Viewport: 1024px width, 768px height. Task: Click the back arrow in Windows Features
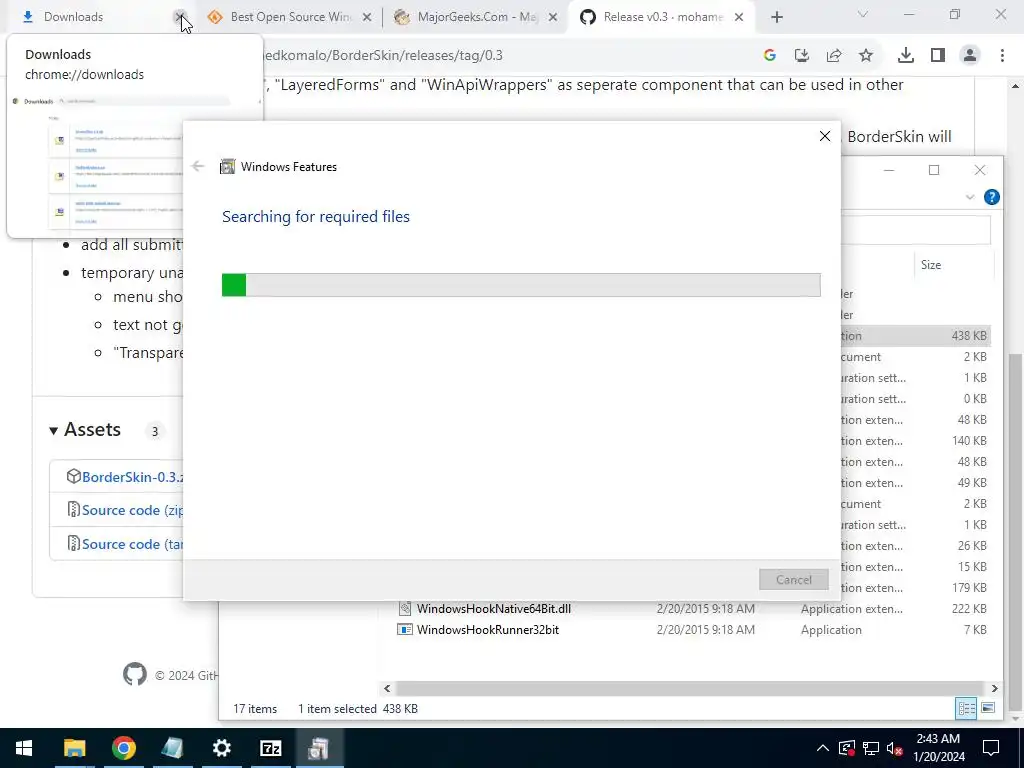click(198, 167)
